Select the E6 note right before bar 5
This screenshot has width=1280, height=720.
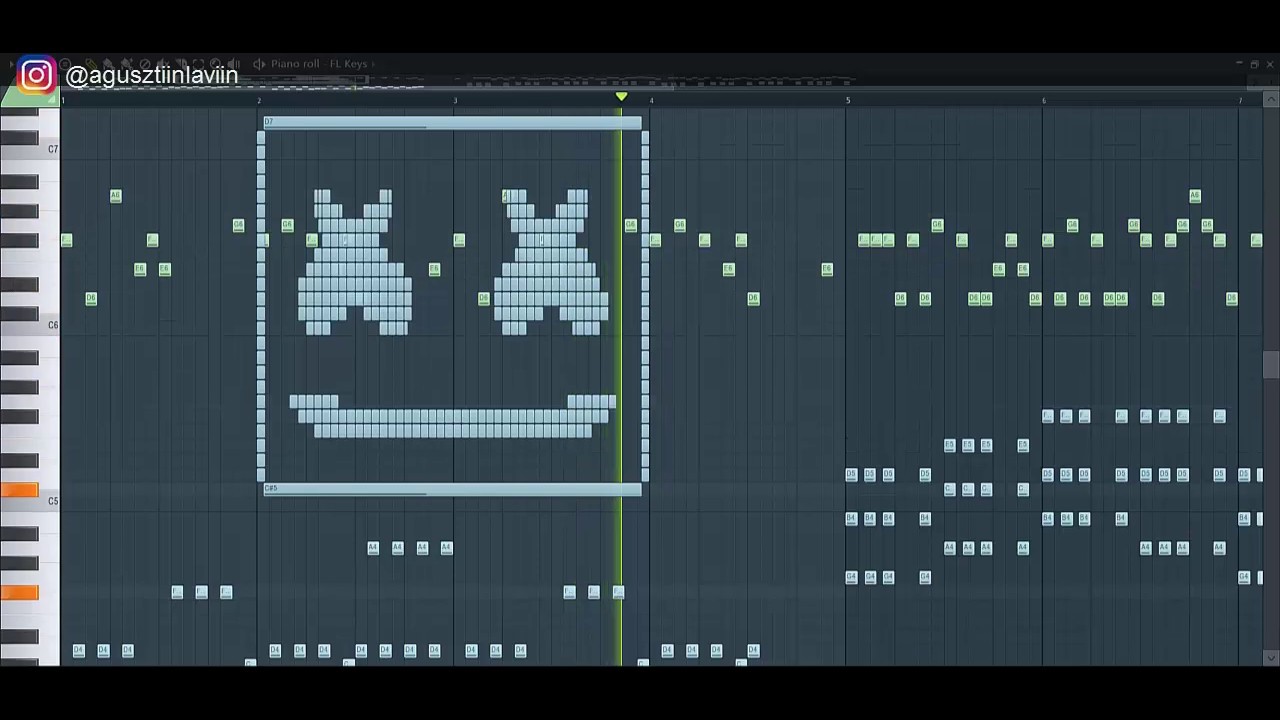point(827,269)
